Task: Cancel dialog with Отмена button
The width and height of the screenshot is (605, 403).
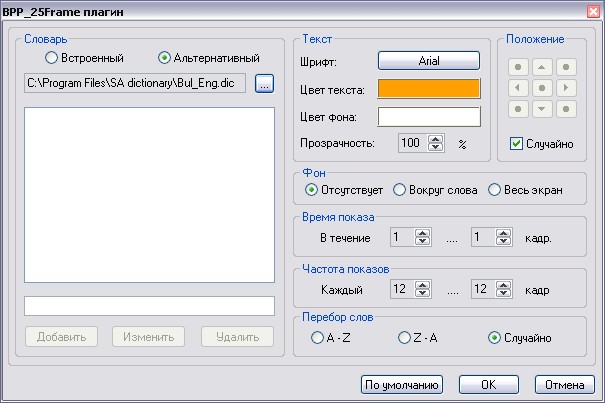Action: click(564, 384)
